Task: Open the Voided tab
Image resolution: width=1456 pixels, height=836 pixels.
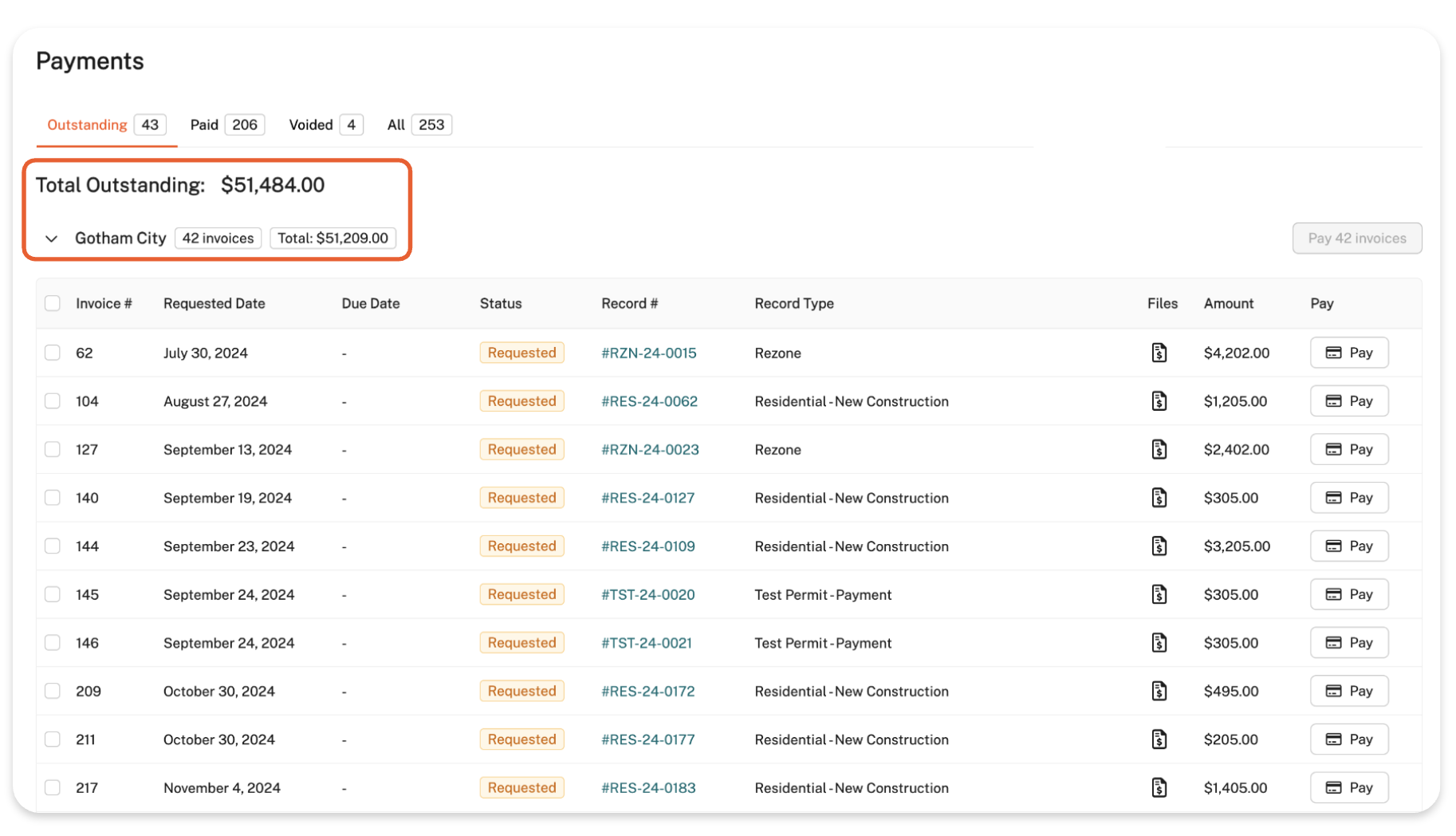Action: click(x=325, y=124)
